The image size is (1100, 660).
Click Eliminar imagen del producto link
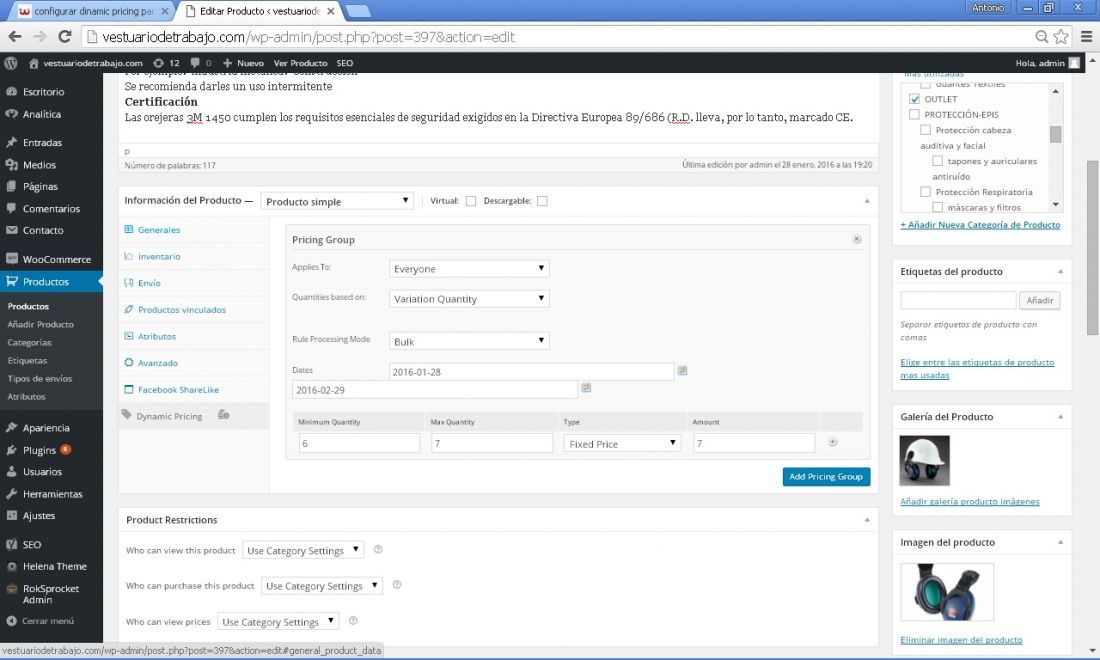tap(961, 640)
